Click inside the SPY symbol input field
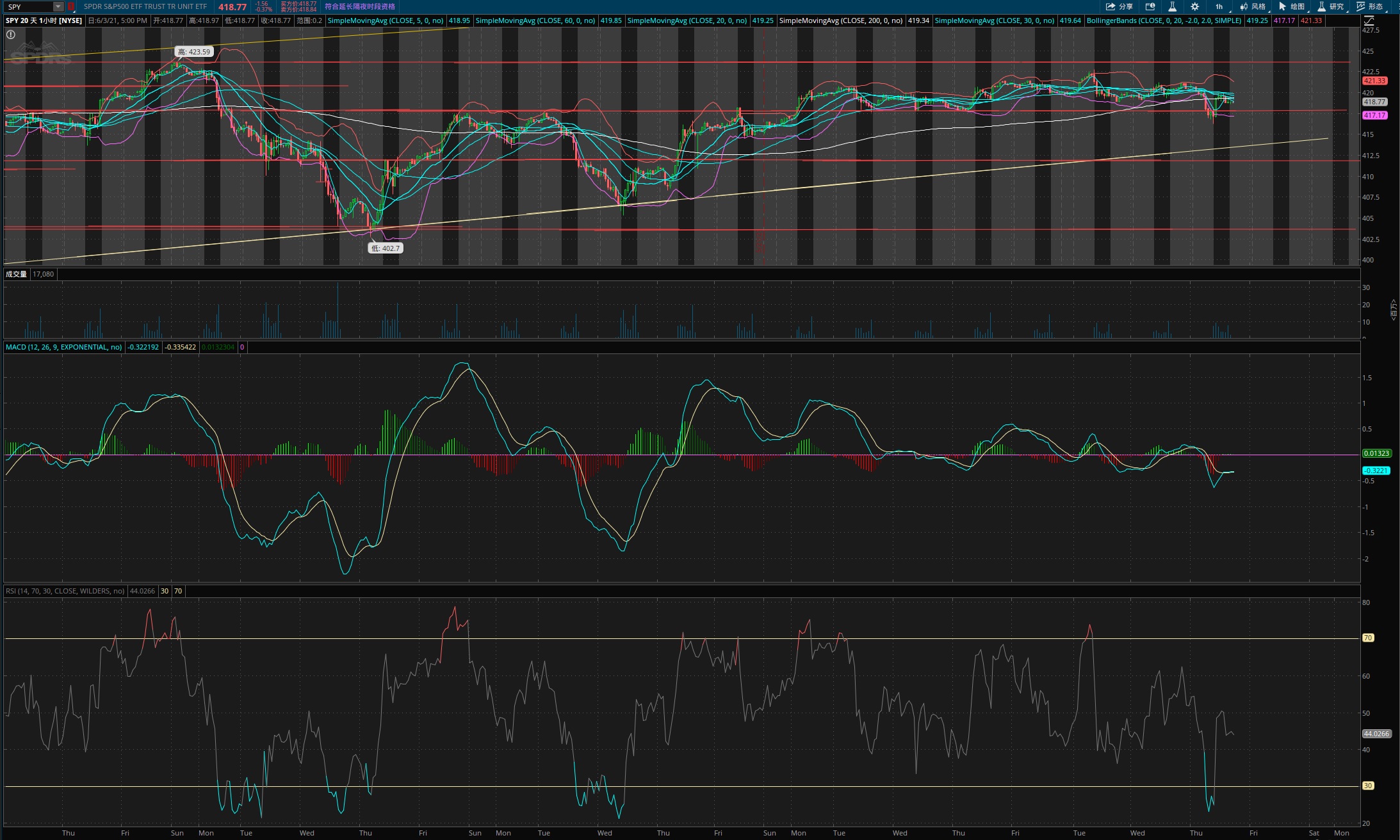The height and width of the screenshot is (840, 1400). click(29, 6)
